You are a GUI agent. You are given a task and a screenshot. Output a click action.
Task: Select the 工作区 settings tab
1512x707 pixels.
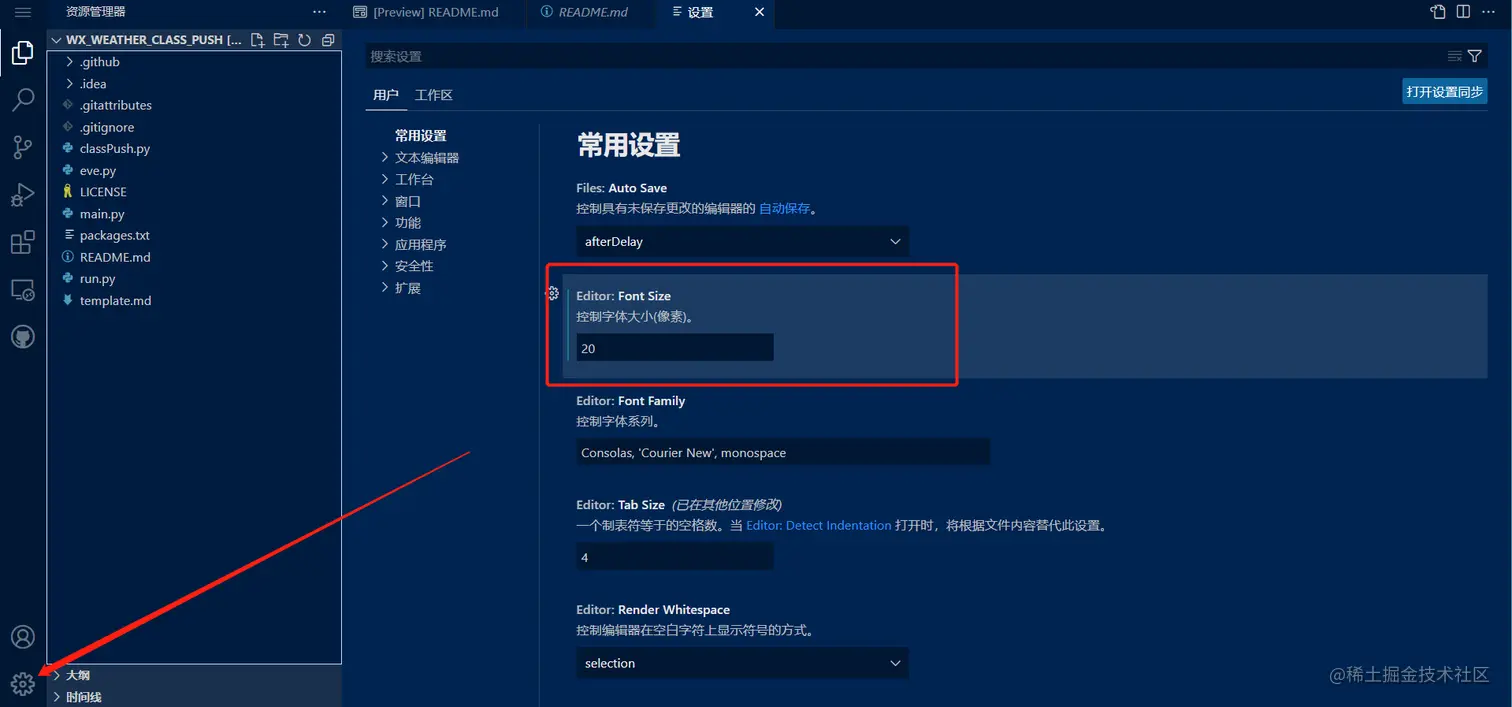pos(434,95)
